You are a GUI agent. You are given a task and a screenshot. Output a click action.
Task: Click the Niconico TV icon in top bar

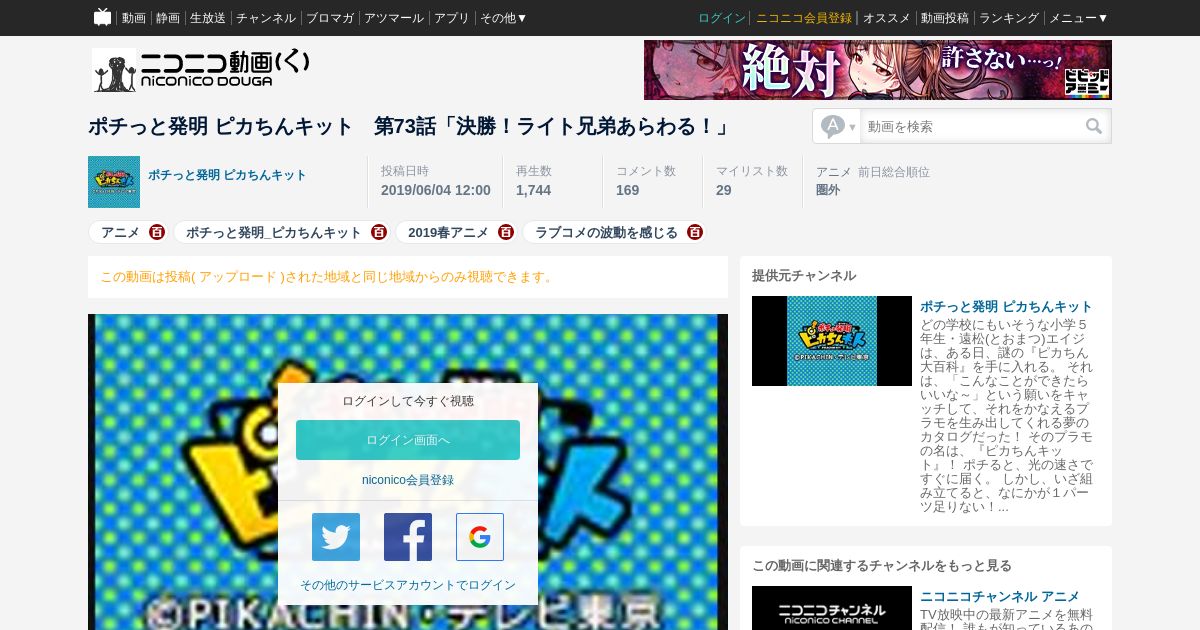coord(102,17)
